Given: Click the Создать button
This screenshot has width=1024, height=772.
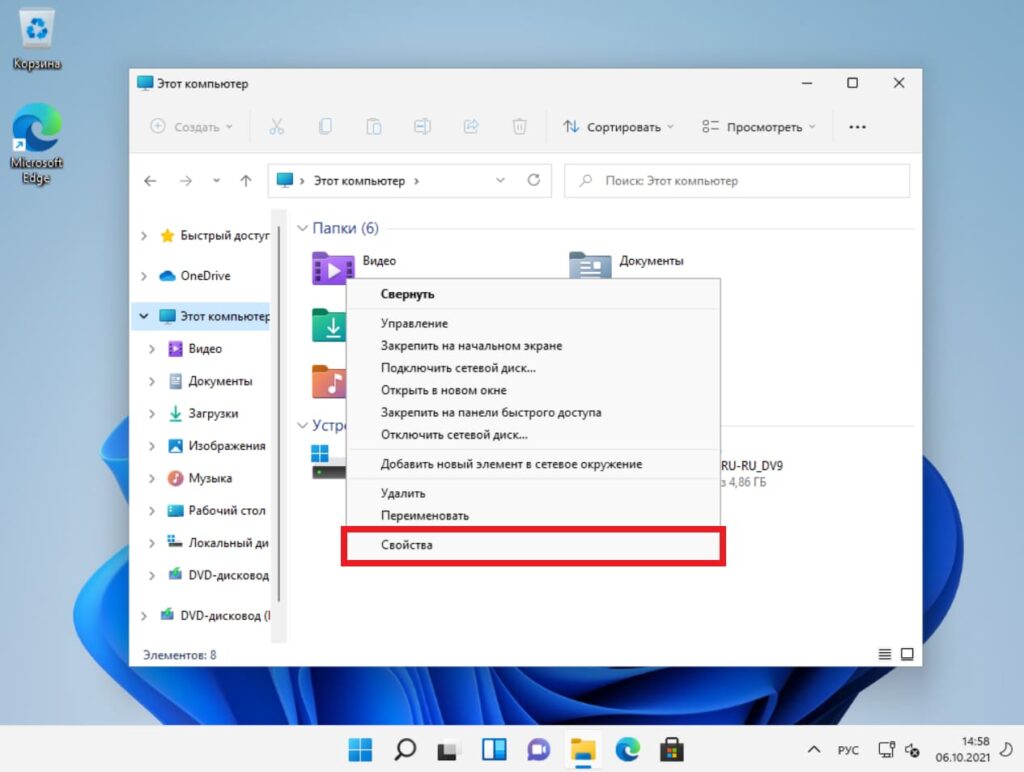Looking at the screenshot, I should pos(190,127).
